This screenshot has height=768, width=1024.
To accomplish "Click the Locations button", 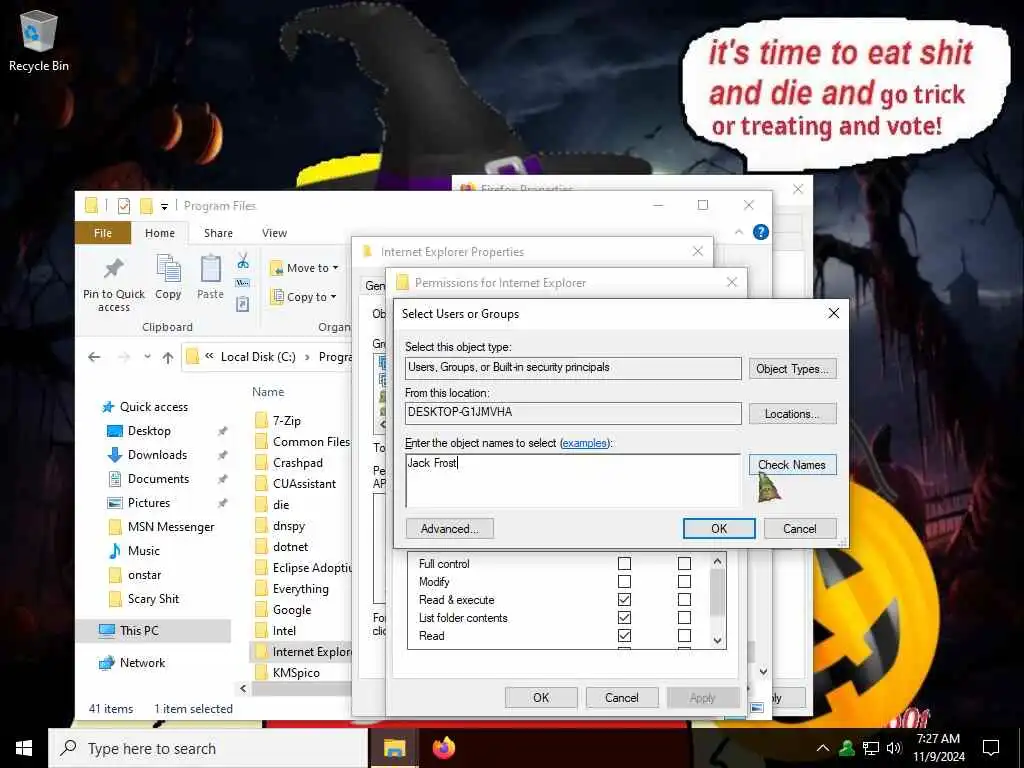I will click(x=792, y=414).
